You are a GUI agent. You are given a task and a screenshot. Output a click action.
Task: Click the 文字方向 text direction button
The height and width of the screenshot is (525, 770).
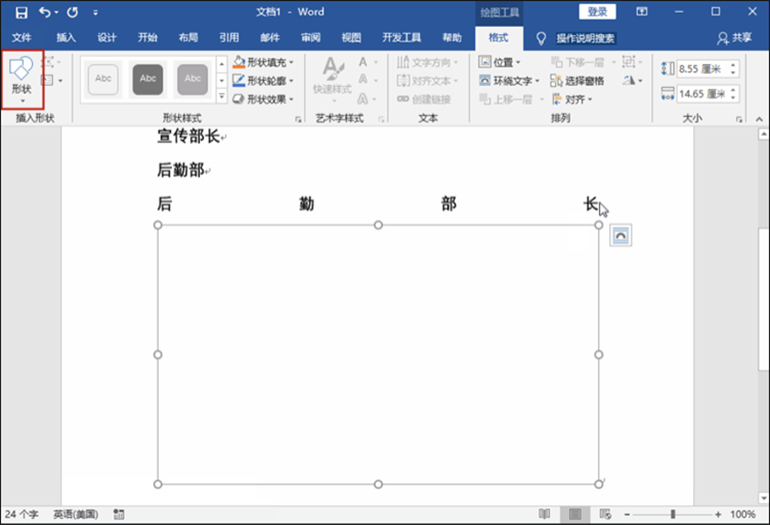[x=427, y=62]
